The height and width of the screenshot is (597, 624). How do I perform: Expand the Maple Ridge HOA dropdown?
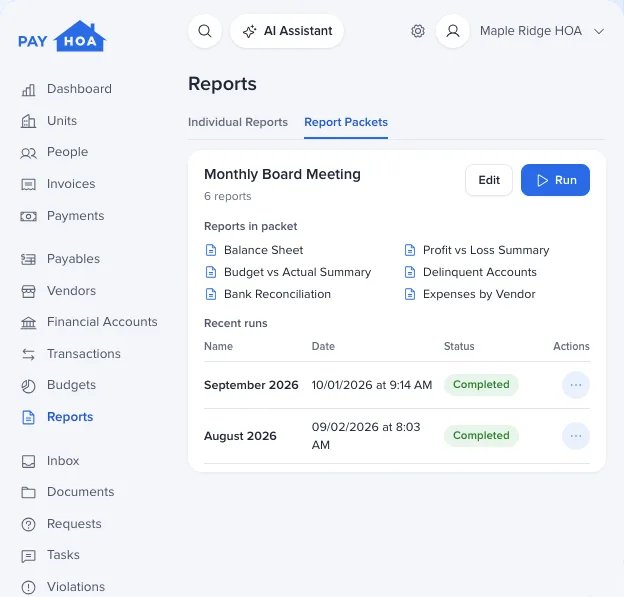(542, 31)
